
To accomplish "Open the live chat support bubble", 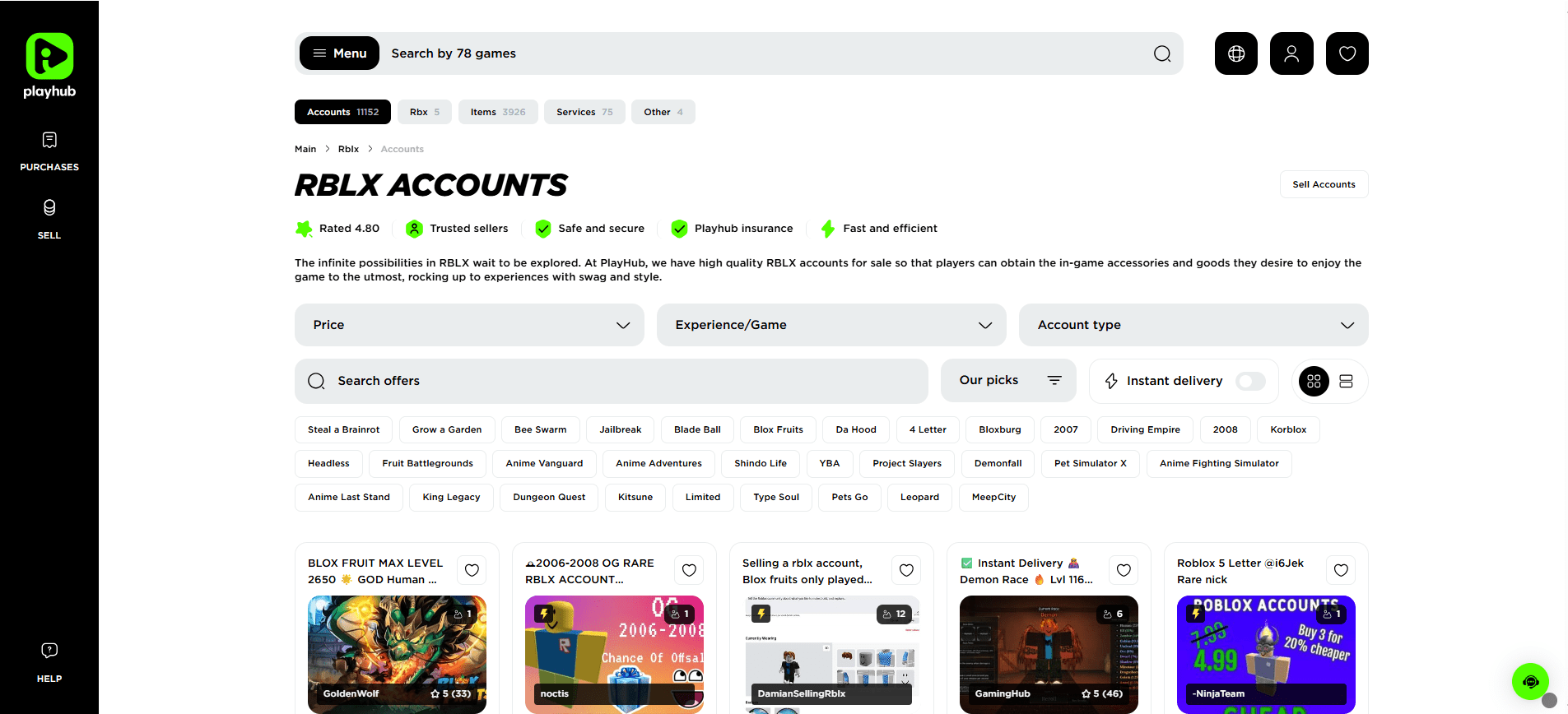I will point(1530,681).
